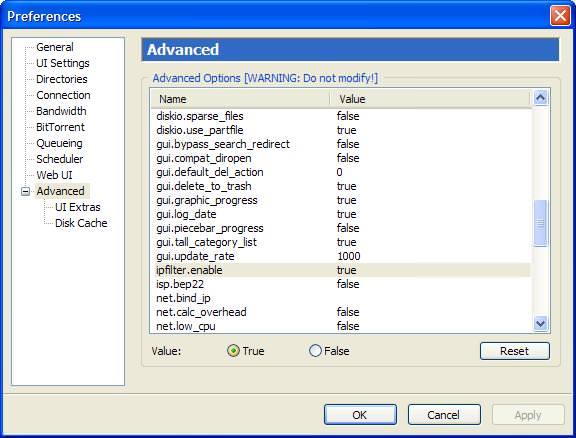Select the net.calc_overhead option row
Viewport: 576px width, 438px height.
pyautogui.click(x=341, y=312)
